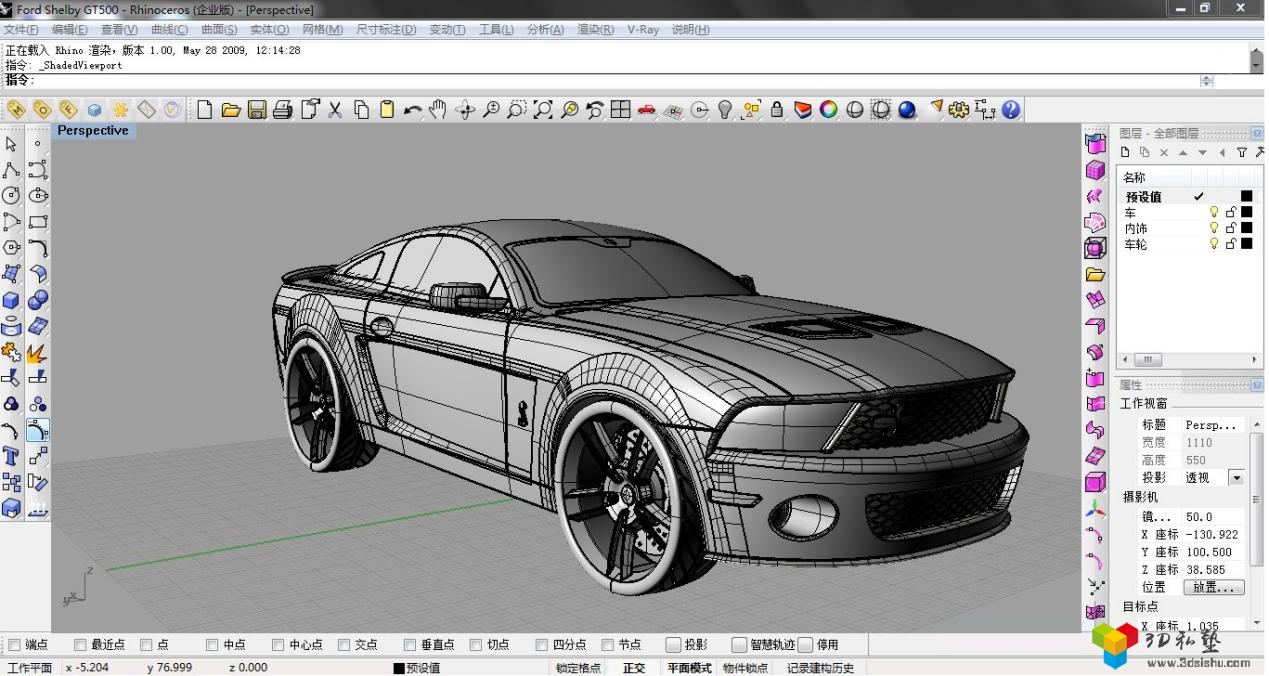This screenshot has height=676, width=1269.
Task: Toggle visibility bulb of 内饰 layer
Action: [1214, 228]
